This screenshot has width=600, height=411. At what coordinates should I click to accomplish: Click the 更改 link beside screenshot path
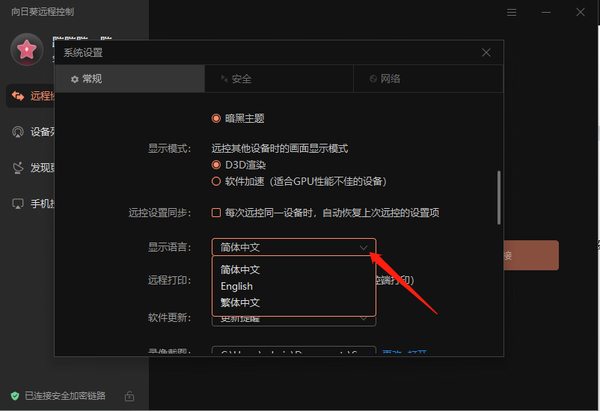(391, 352)
